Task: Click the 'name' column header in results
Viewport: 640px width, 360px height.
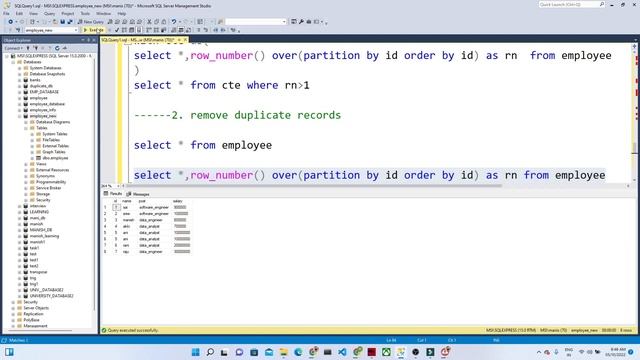Action: [127, 201]
